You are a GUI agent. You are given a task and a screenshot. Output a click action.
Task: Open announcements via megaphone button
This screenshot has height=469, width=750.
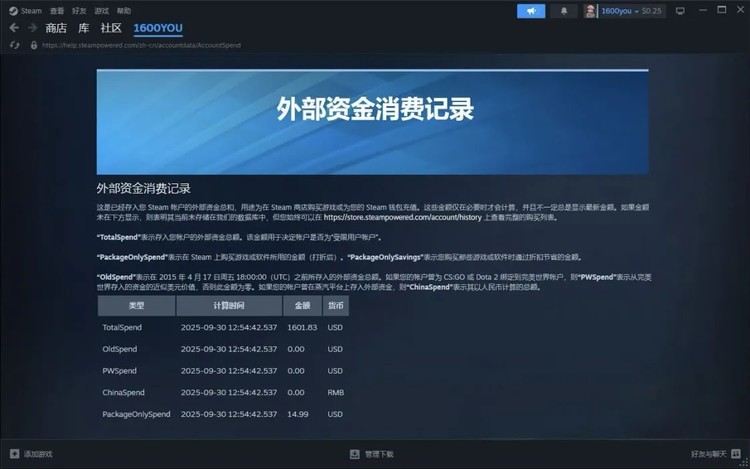[x=531, y=11]
